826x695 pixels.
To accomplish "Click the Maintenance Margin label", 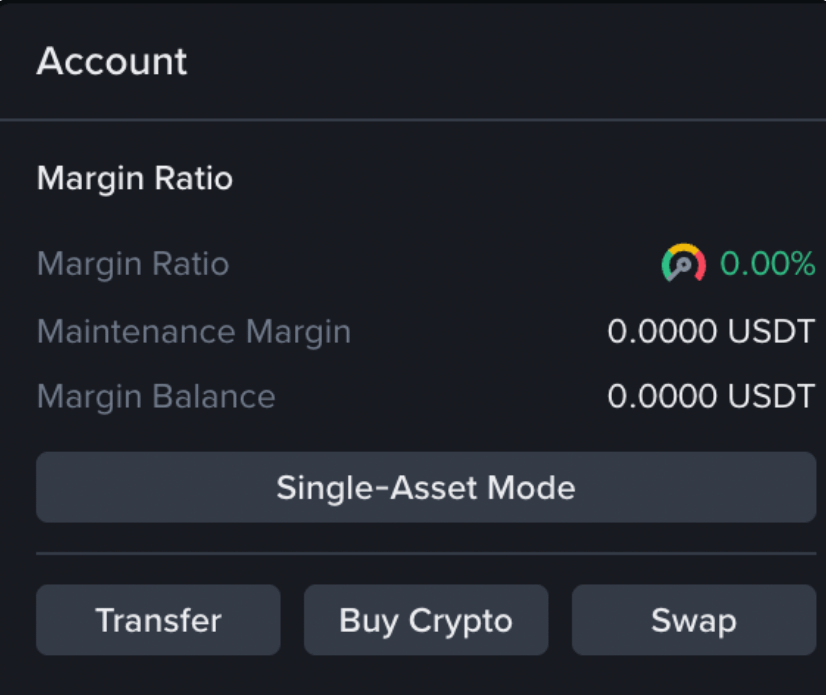I will (194, 331).
